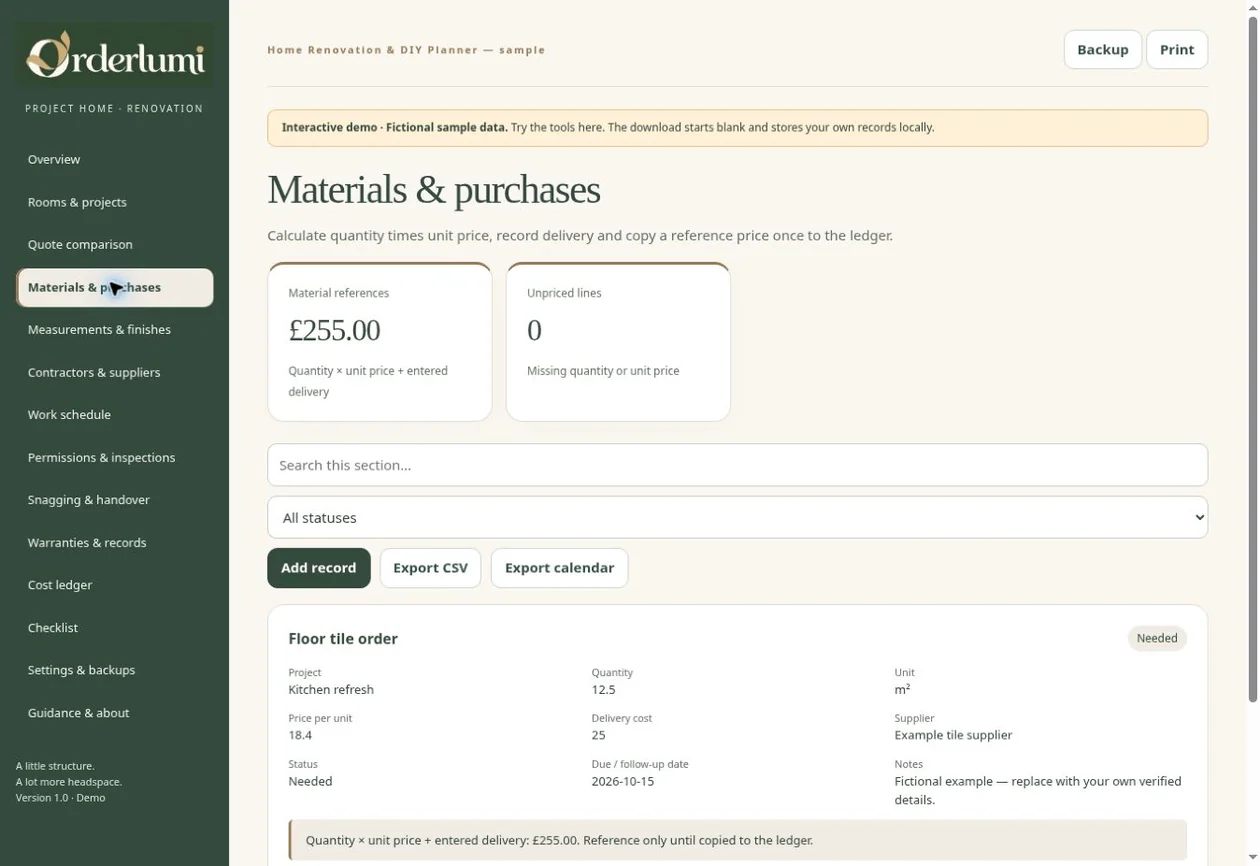Click the Backup button
1260x866 pixels.
tap(1102, 50)
